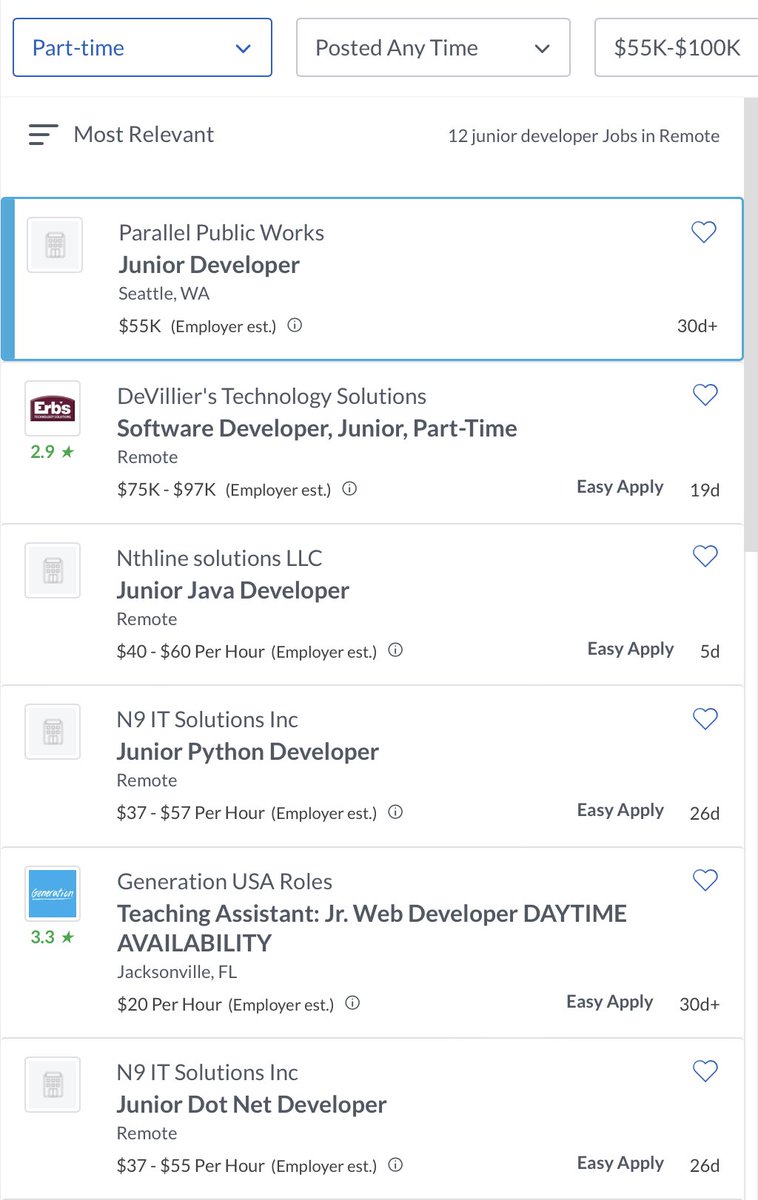The image size is (758, 1200).
Task: Click the info icon beside $75K - $97K estimate
Action: [350, 489]
